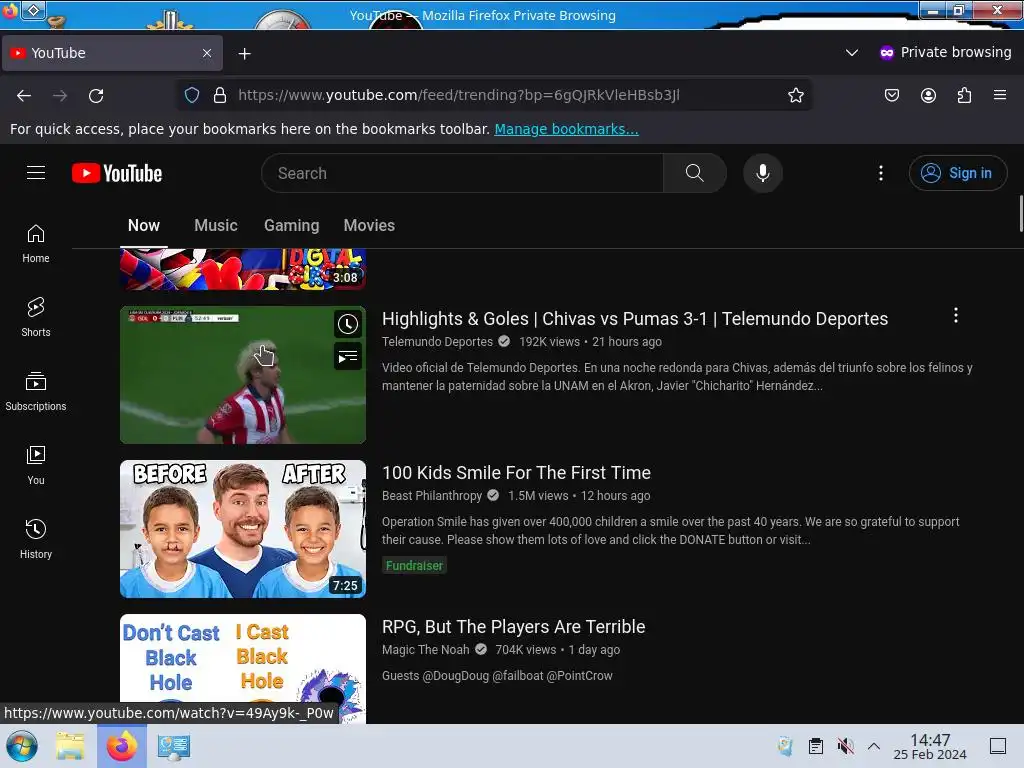Screen dimensions: 1024x768
Task: Open YouTube settings three-dot menu
Action: coord(880,173)
